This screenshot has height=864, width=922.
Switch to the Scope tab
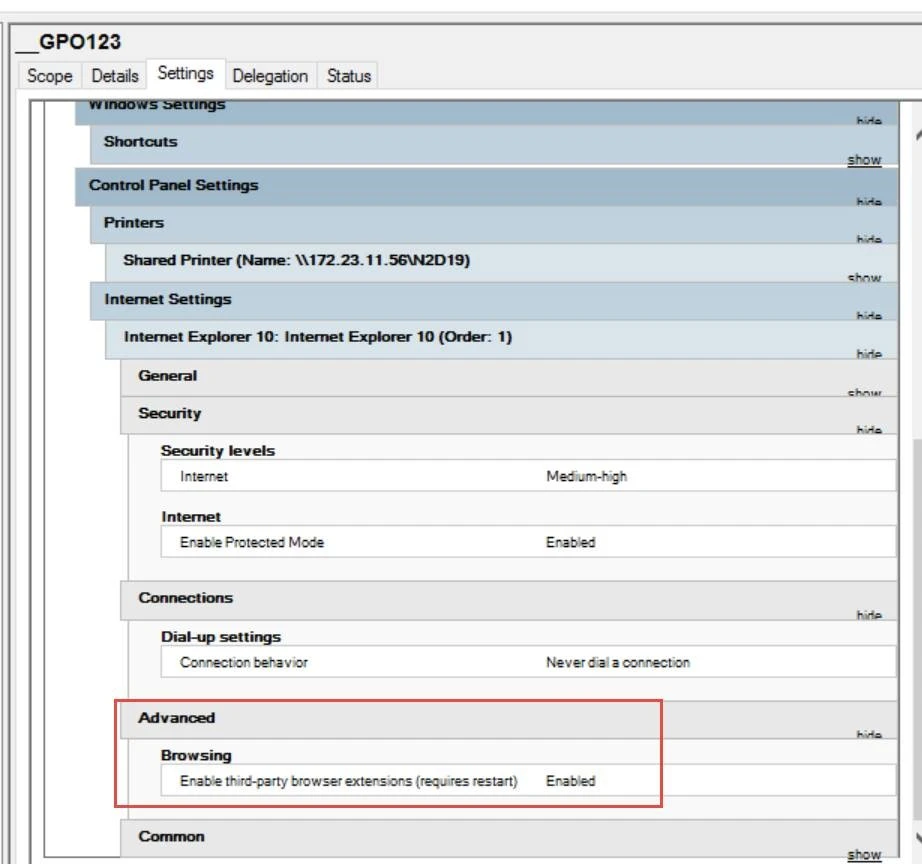49,76
